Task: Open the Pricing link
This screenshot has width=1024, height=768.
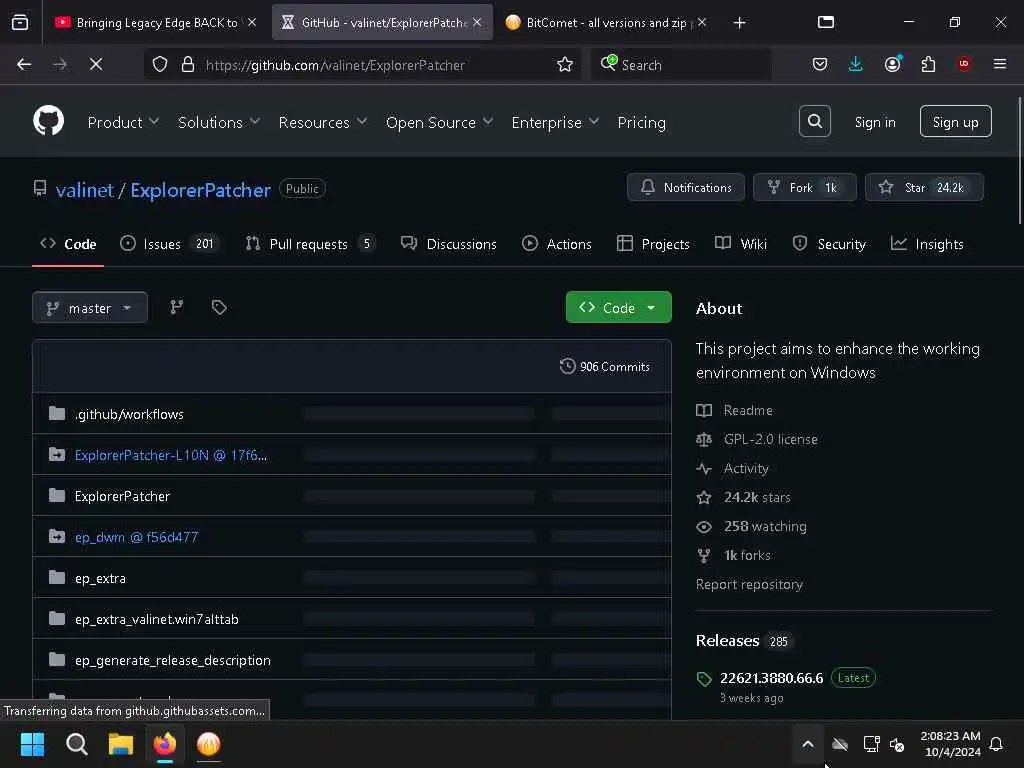Action: (x=641, y=122)
